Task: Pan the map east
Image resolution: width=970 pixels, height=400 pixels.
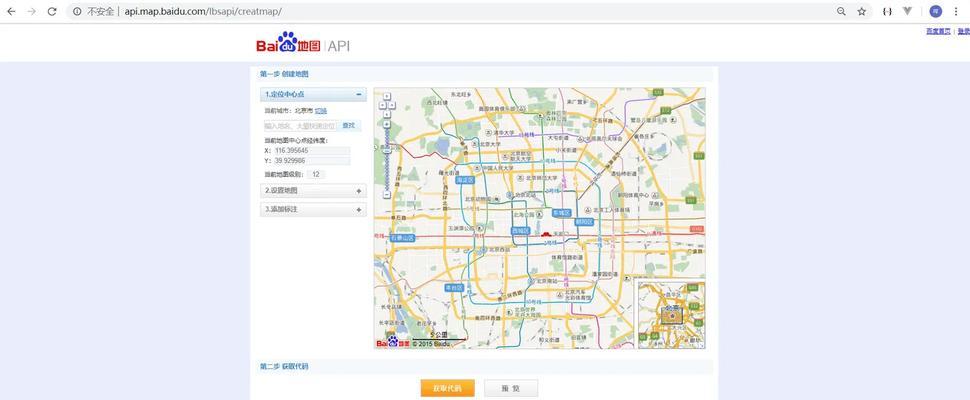Action: [x=392, y=105]
